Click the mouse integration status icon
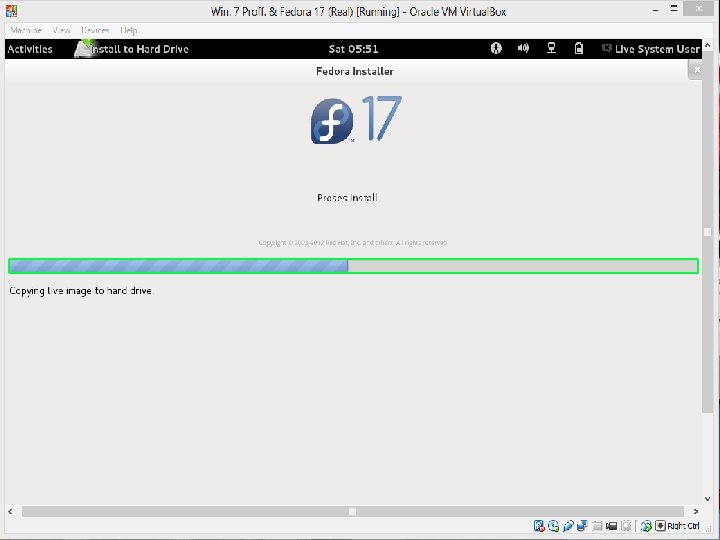This screenshot has height=540, width=720. [x=646, y=526]
